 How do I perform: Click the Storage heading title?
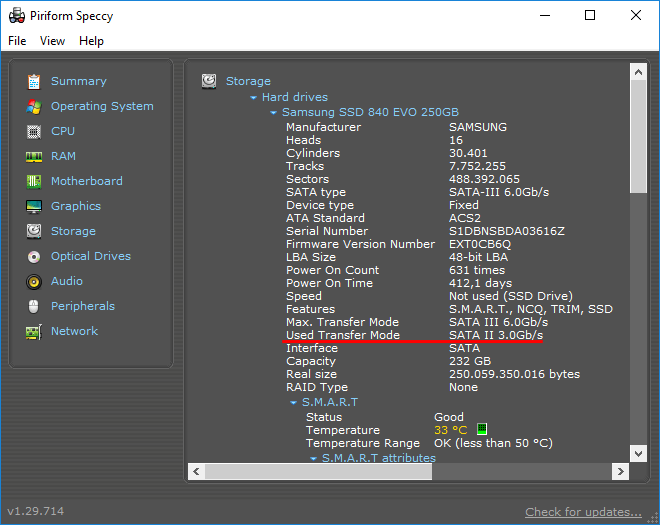248,81
